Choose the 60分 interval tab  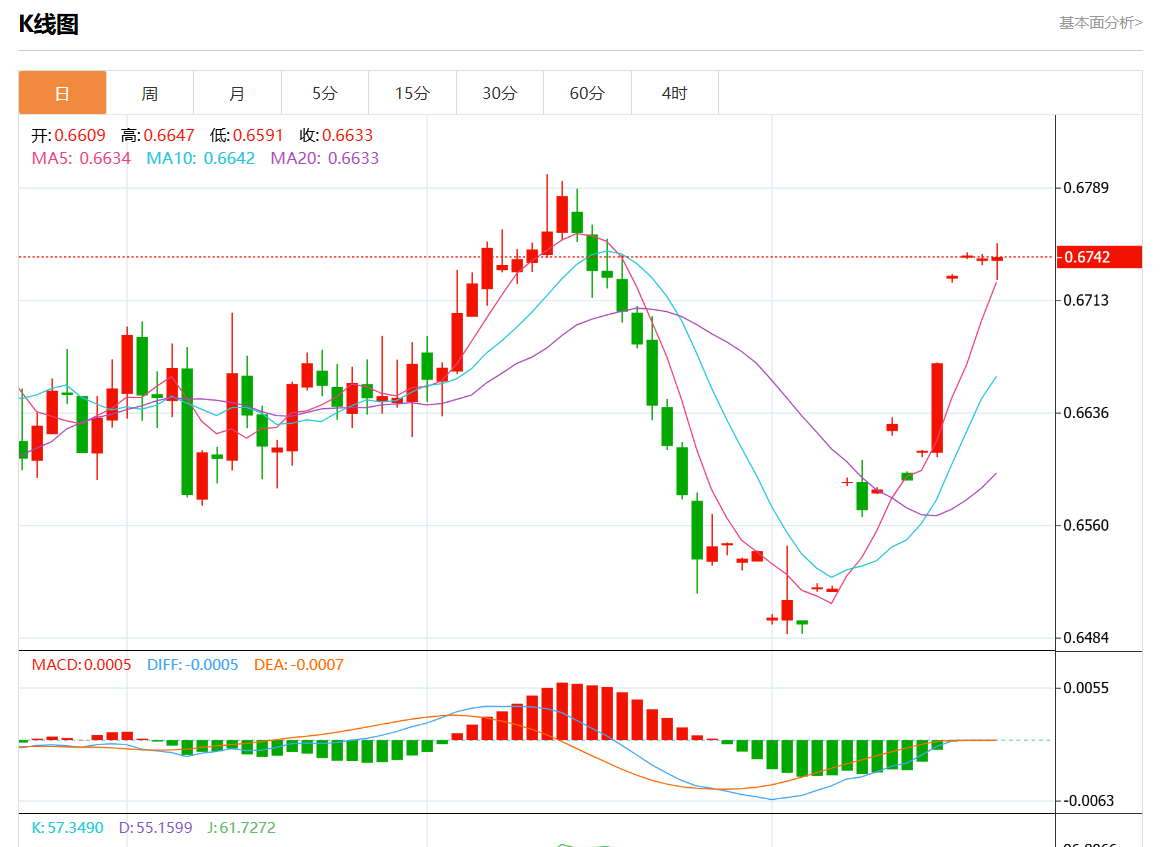coord(587,93)
